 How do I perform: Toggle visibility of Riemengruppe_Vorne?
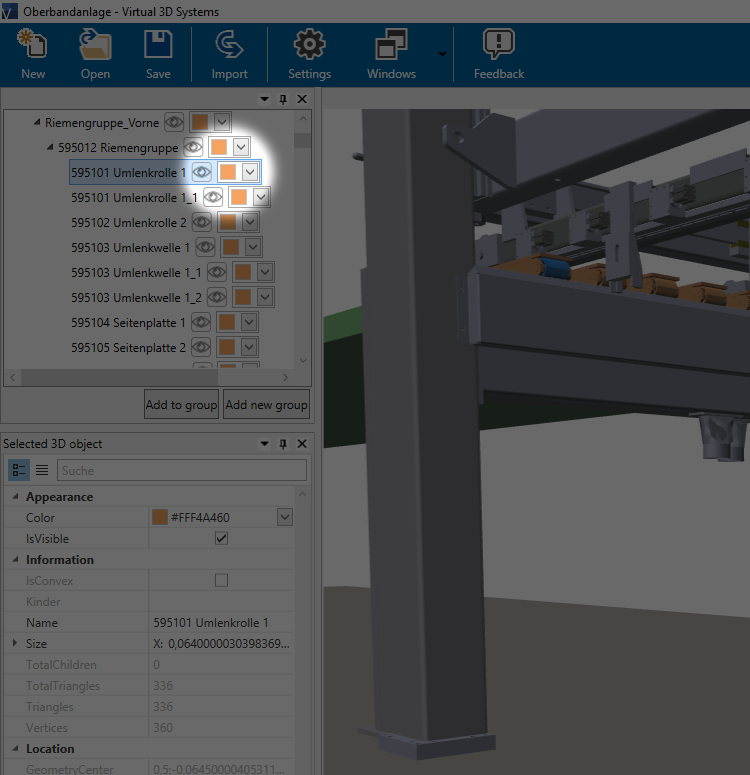[174, 122]
